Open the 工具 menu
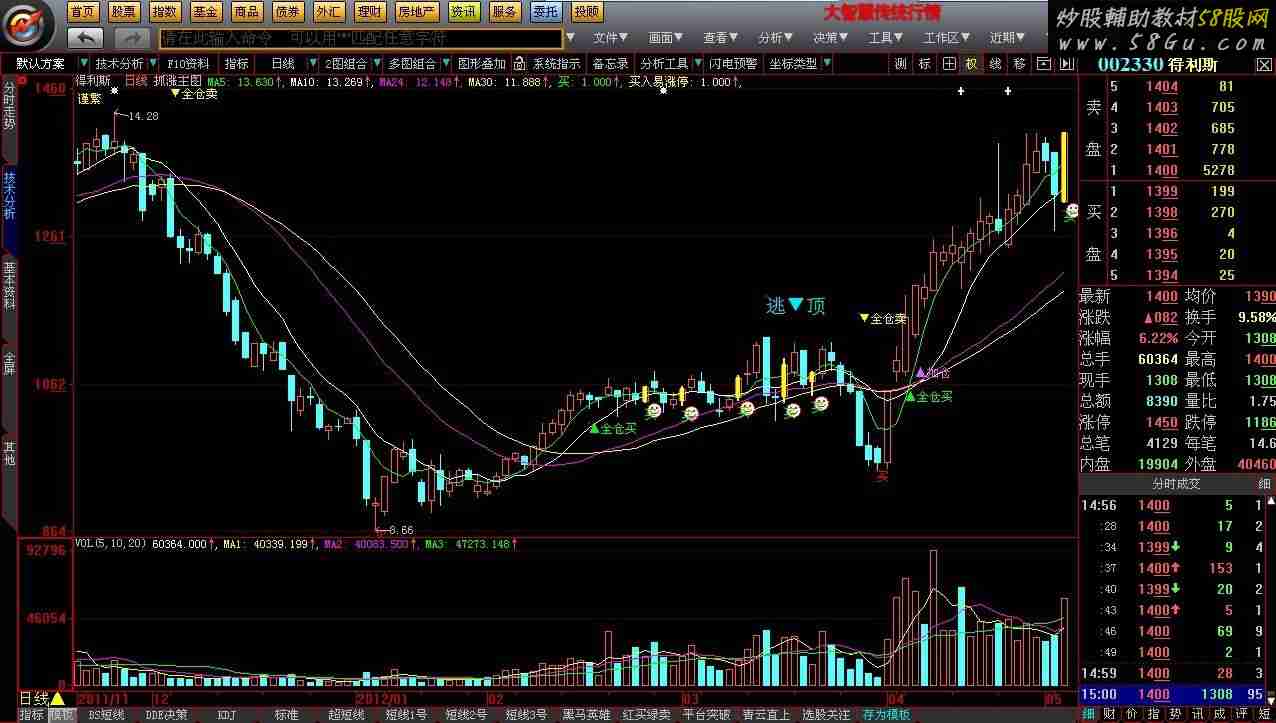 [885, 38]
